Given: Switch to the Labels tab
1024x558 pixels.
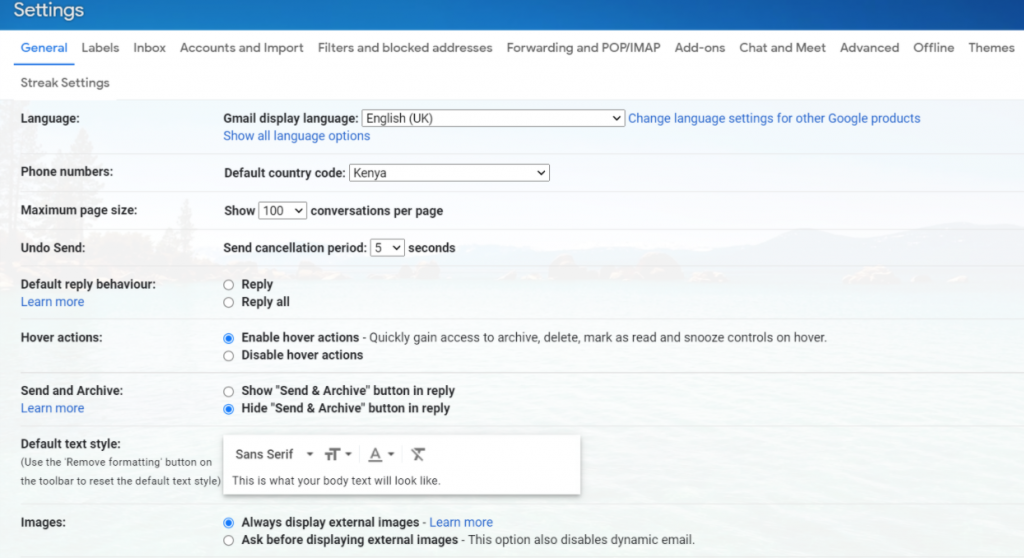Looking at the screenshot, I should (x=100, y=47).
